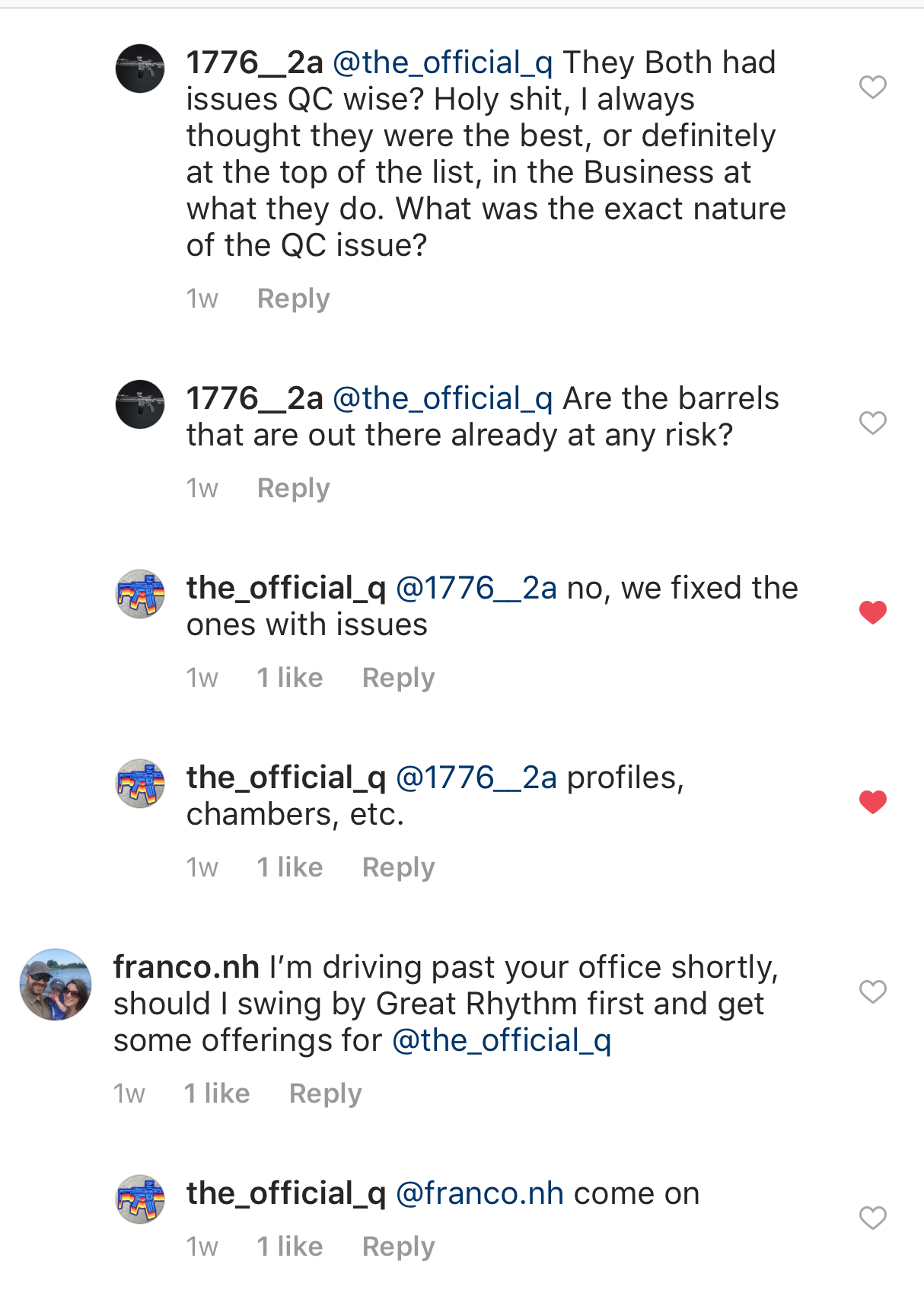924x1306 pixels.
Task: Open 1776__2a avatar on first comment
Action: [x=140, y=69]
